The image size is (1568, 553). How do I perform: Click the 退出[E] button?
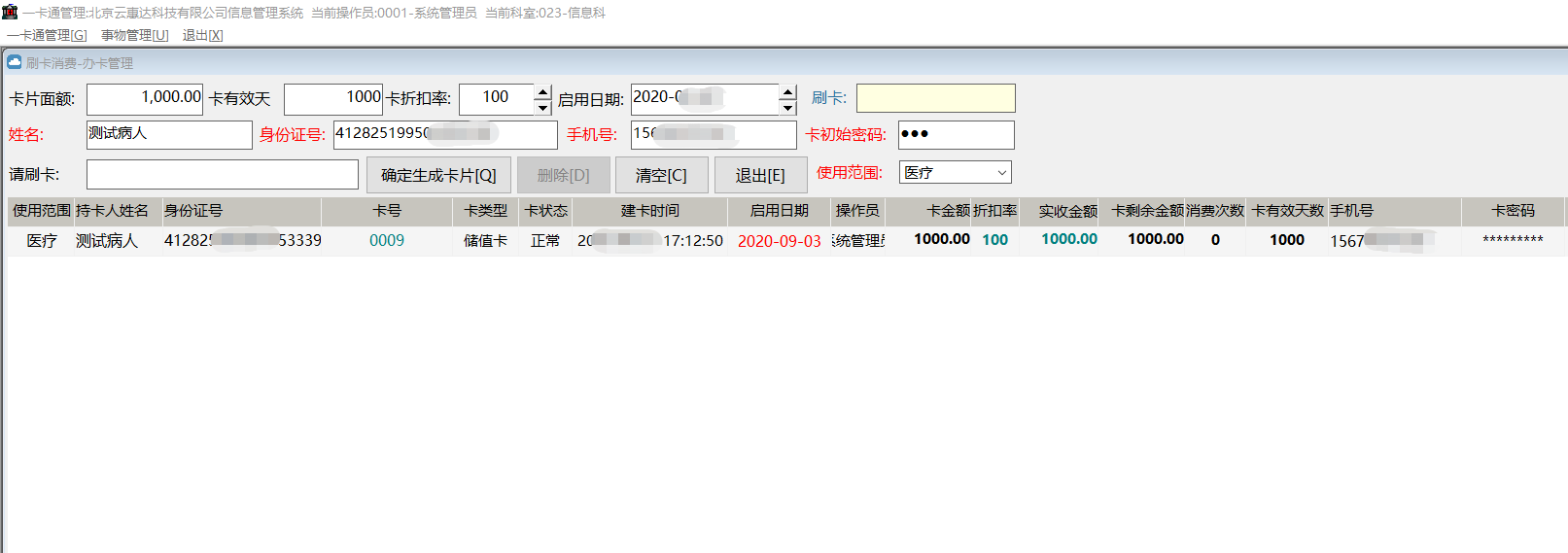coord(760,175)
